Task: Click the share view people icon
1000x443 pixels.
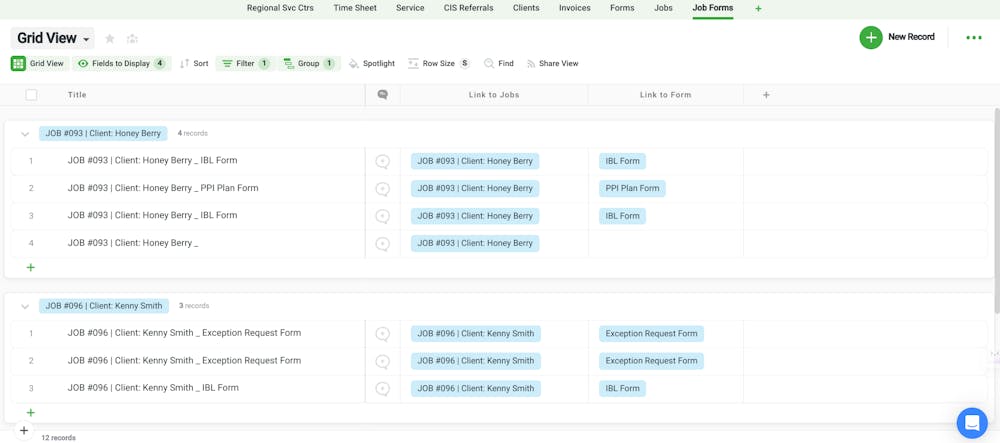Action: [x=132, y=39]
